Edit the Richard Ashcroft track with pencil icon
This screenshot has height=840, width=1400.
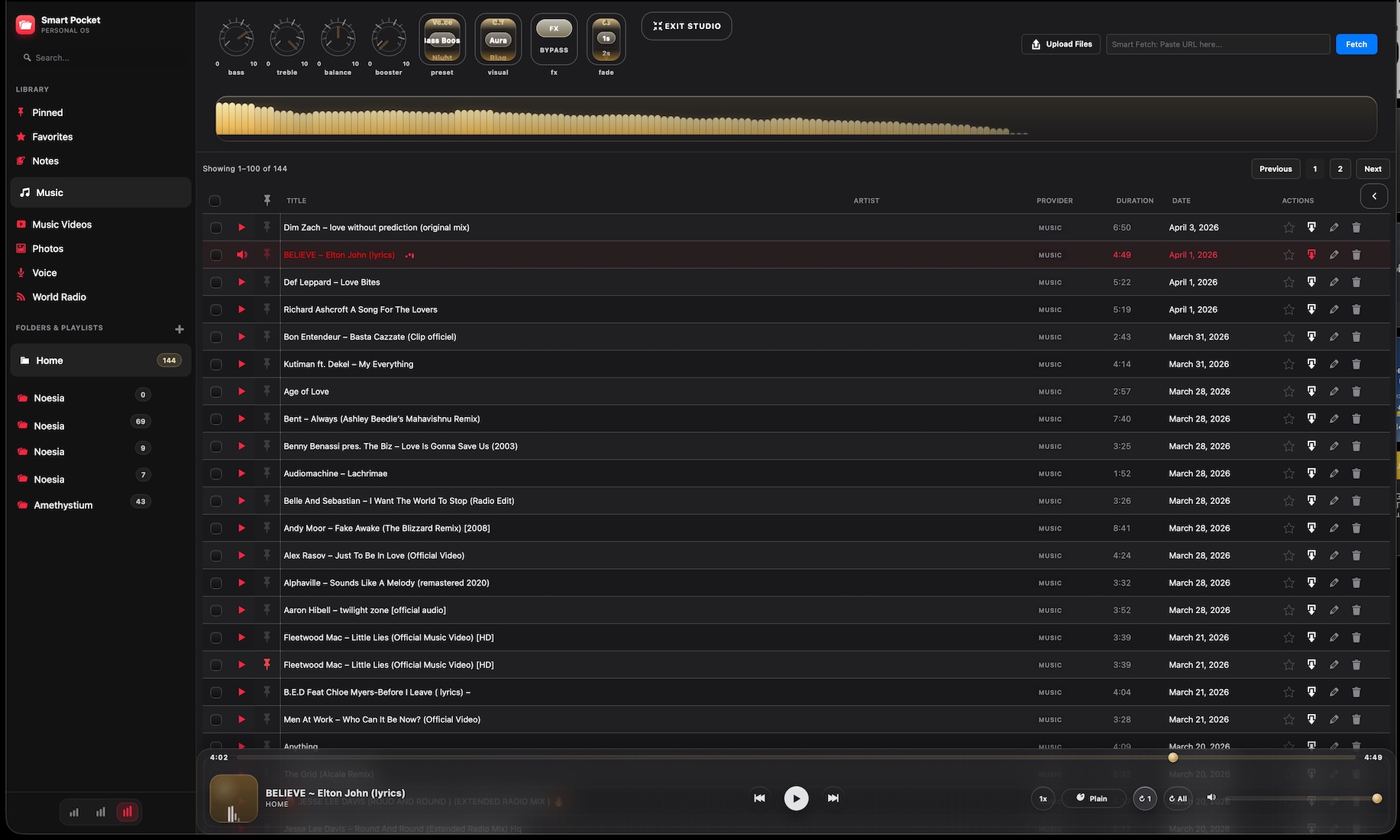click(1334, 309)
